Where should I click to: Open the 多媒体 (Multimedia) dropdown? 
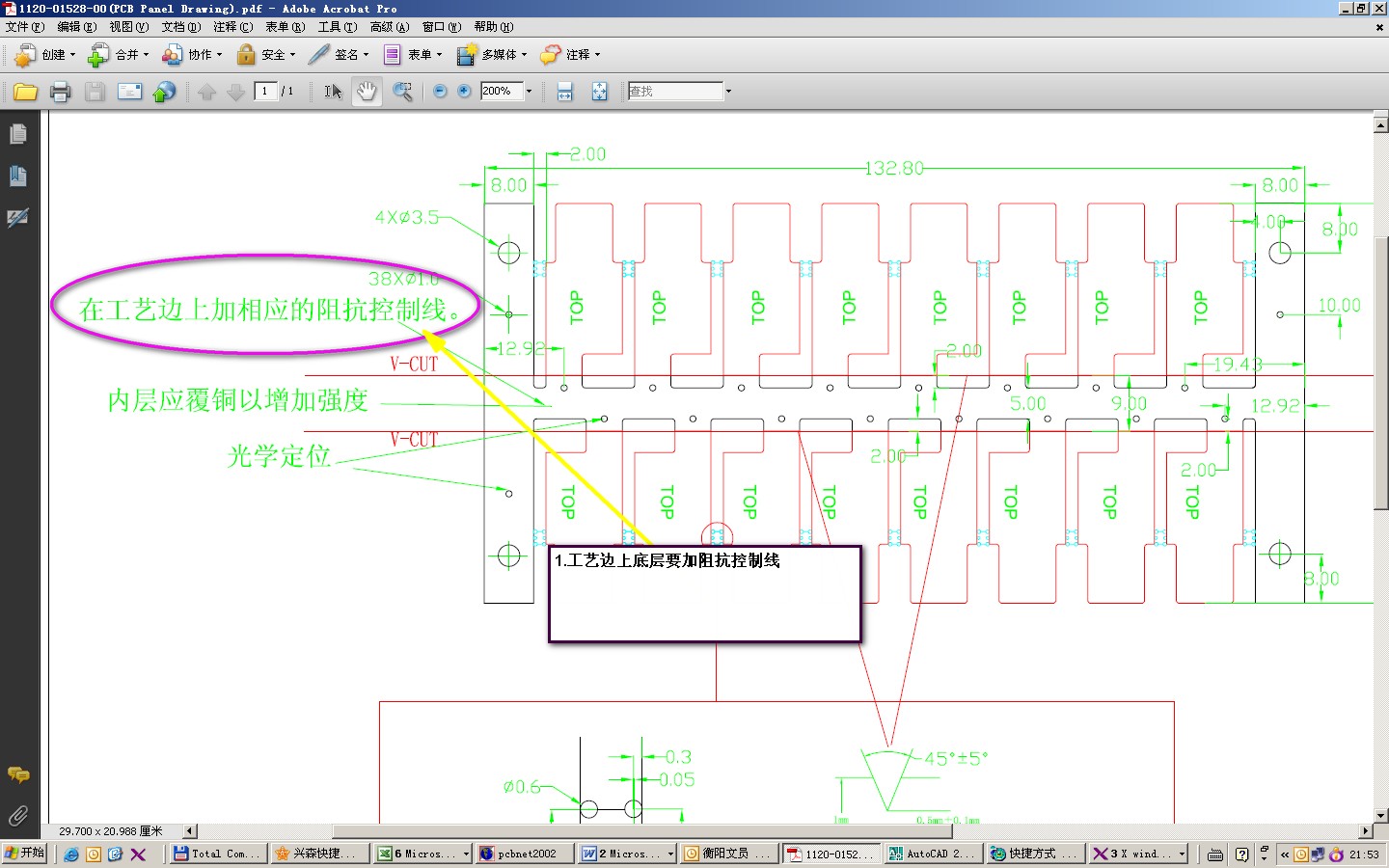point(492,55)
